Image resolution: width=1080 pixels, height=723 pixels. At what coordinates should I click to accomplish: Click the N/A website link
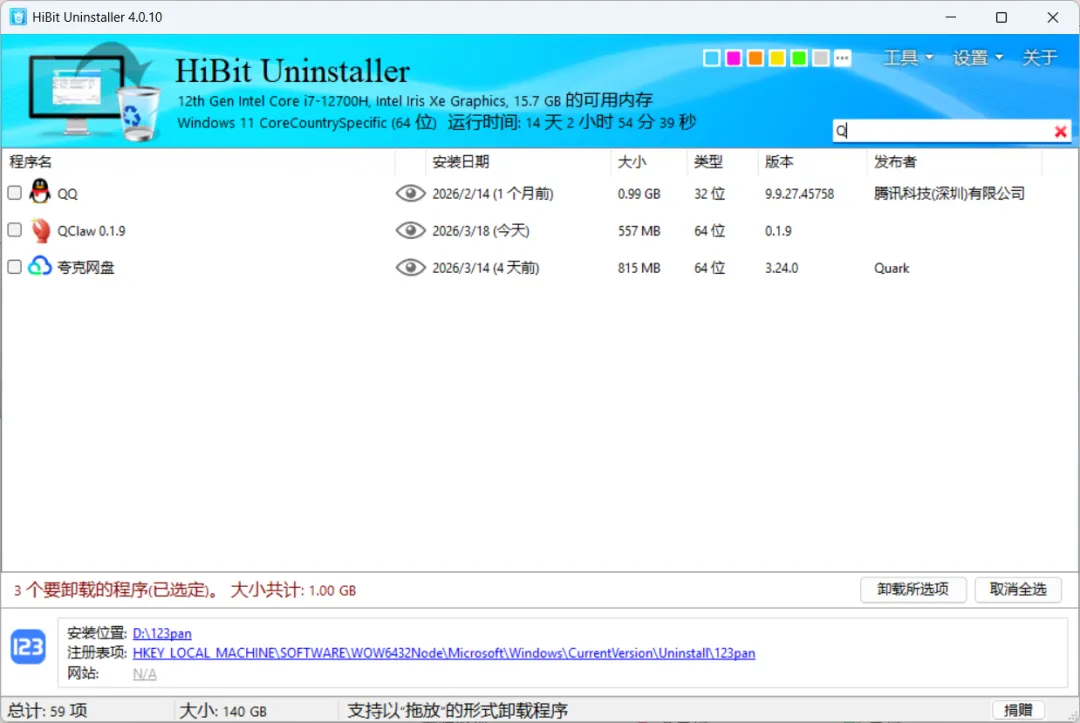pyautogui.click(x=145, y=673)
